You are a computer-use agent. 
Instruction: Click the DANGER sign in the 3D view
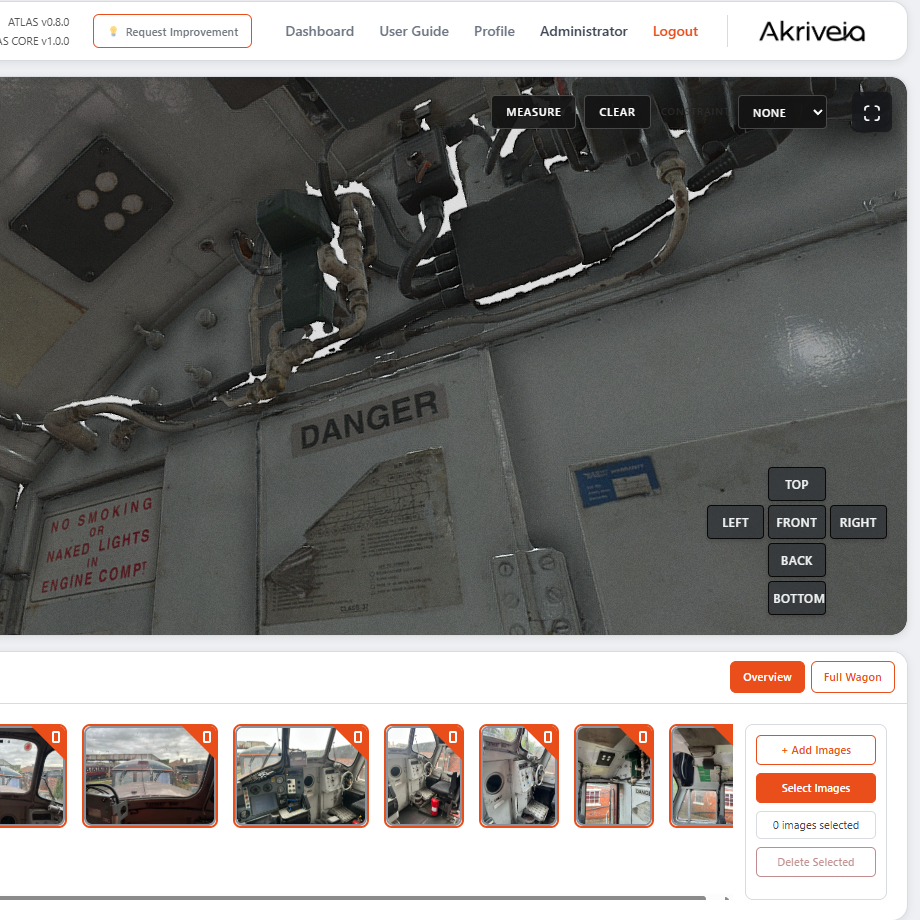click(x=369, y=420)
